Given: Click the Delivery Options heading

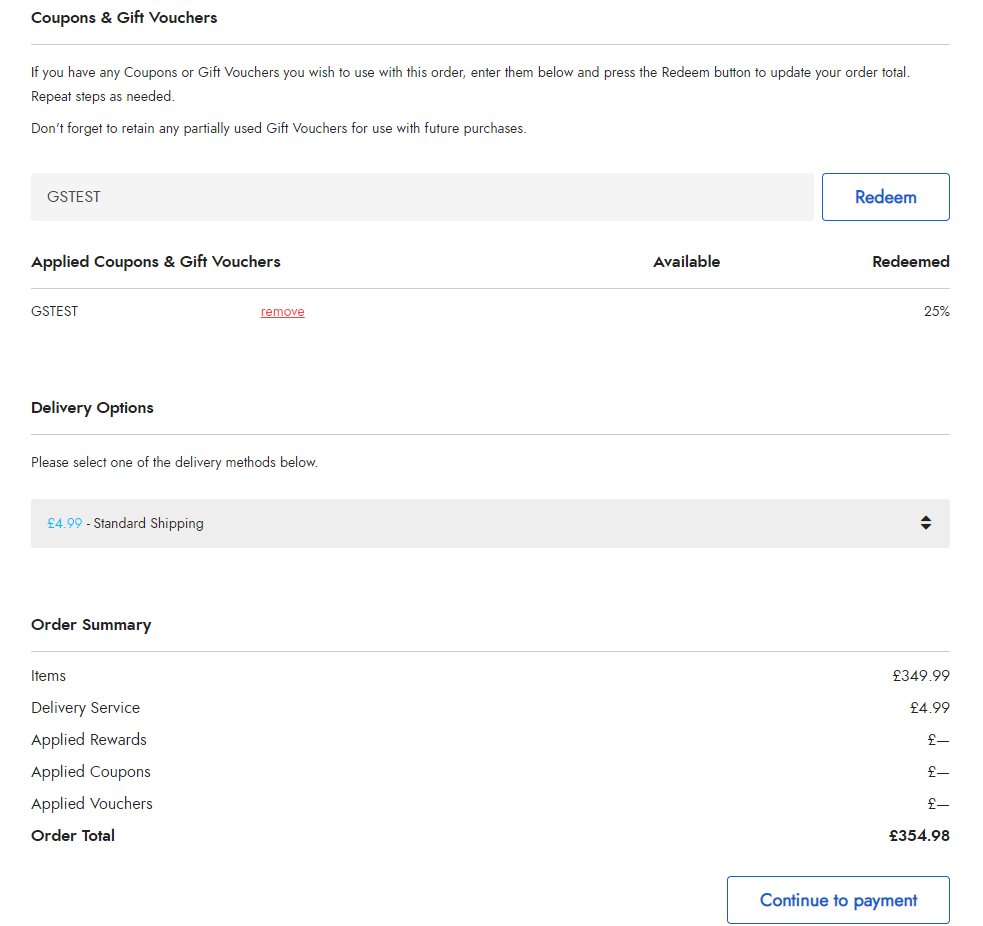Looking at the screenshot, I should coord(92,408).
